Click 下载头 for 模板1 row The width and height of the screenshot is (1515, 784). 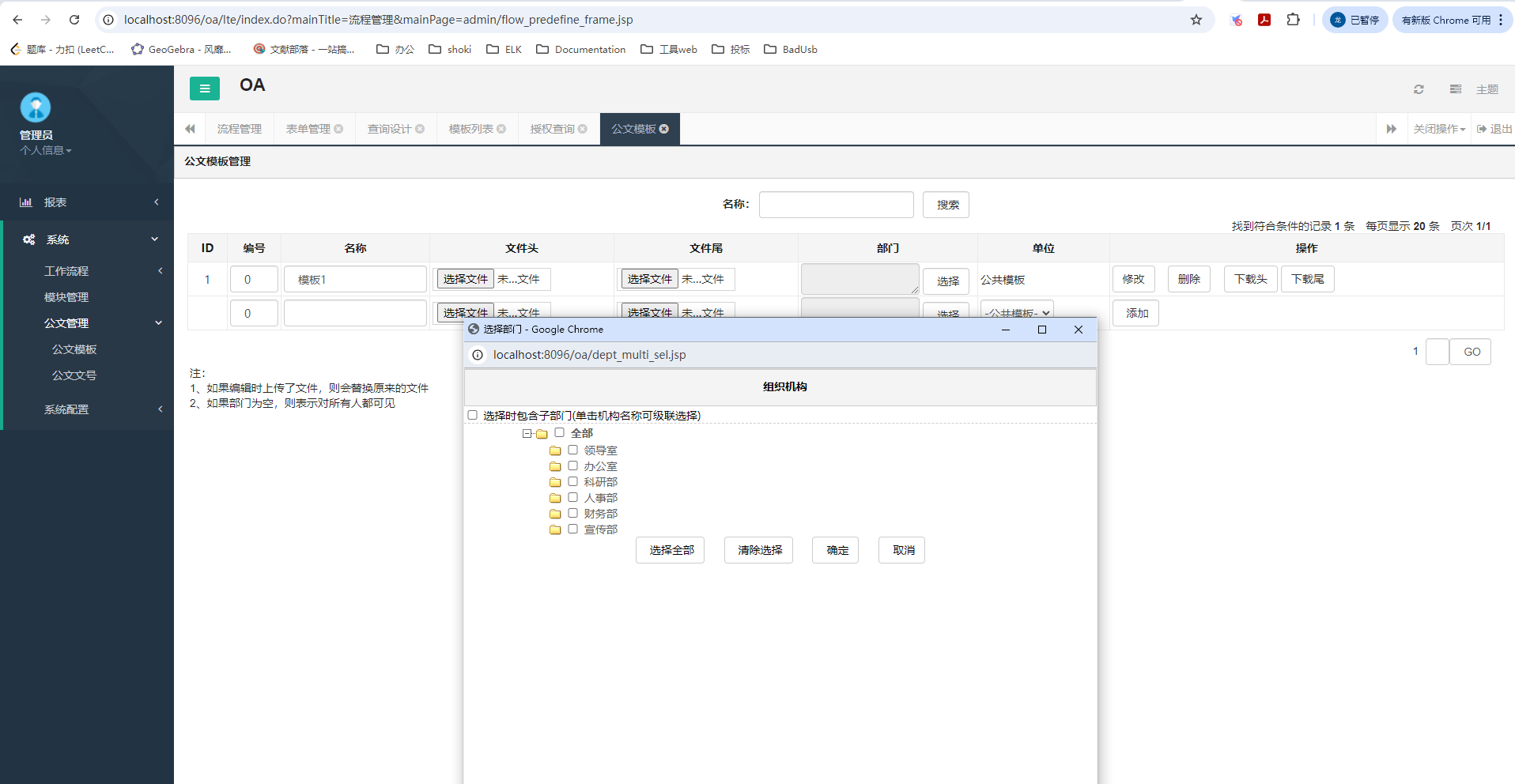coord(1251,279)
